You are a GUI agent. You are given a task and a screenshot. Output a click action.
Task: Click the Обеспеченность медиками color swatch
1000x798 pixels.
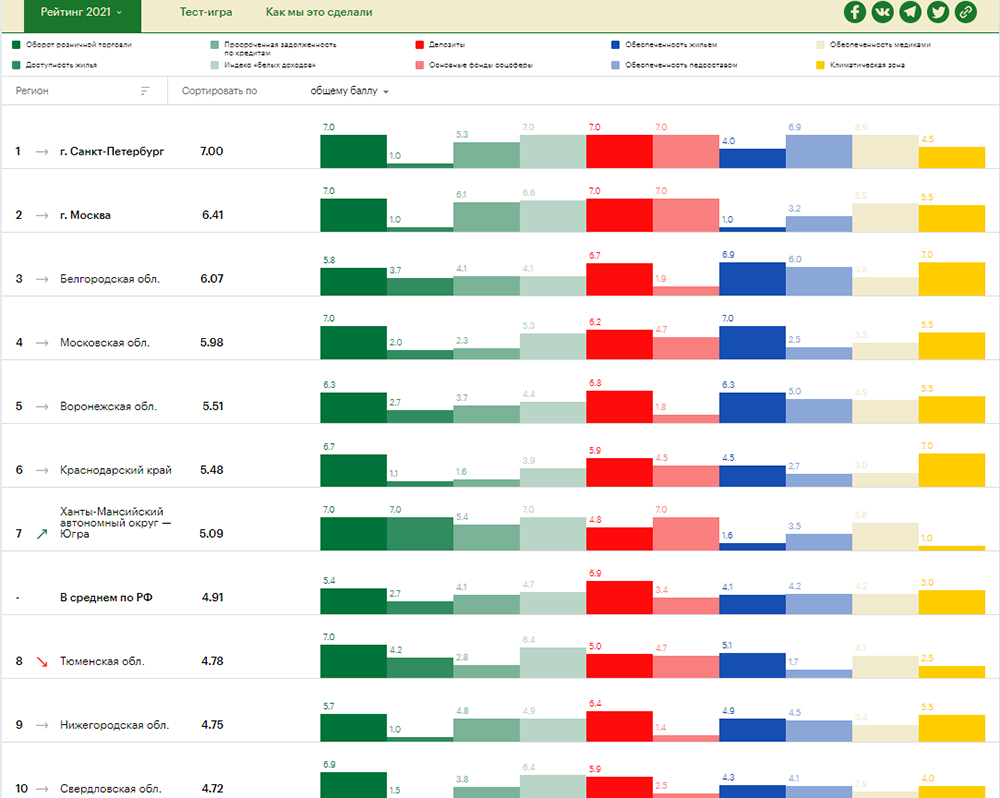(x=821, y=45)
